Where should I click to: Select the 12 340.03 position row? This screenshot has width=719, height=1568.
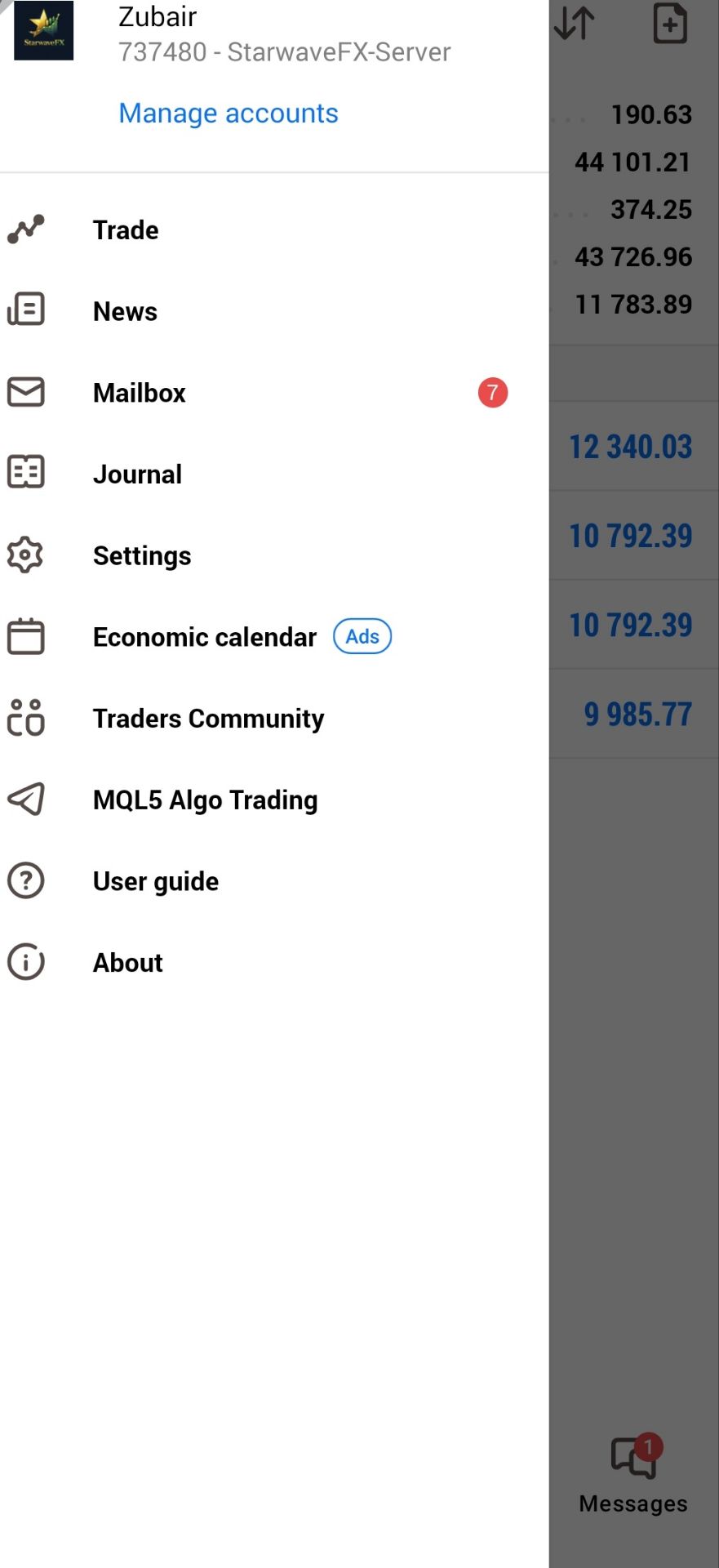634,447
